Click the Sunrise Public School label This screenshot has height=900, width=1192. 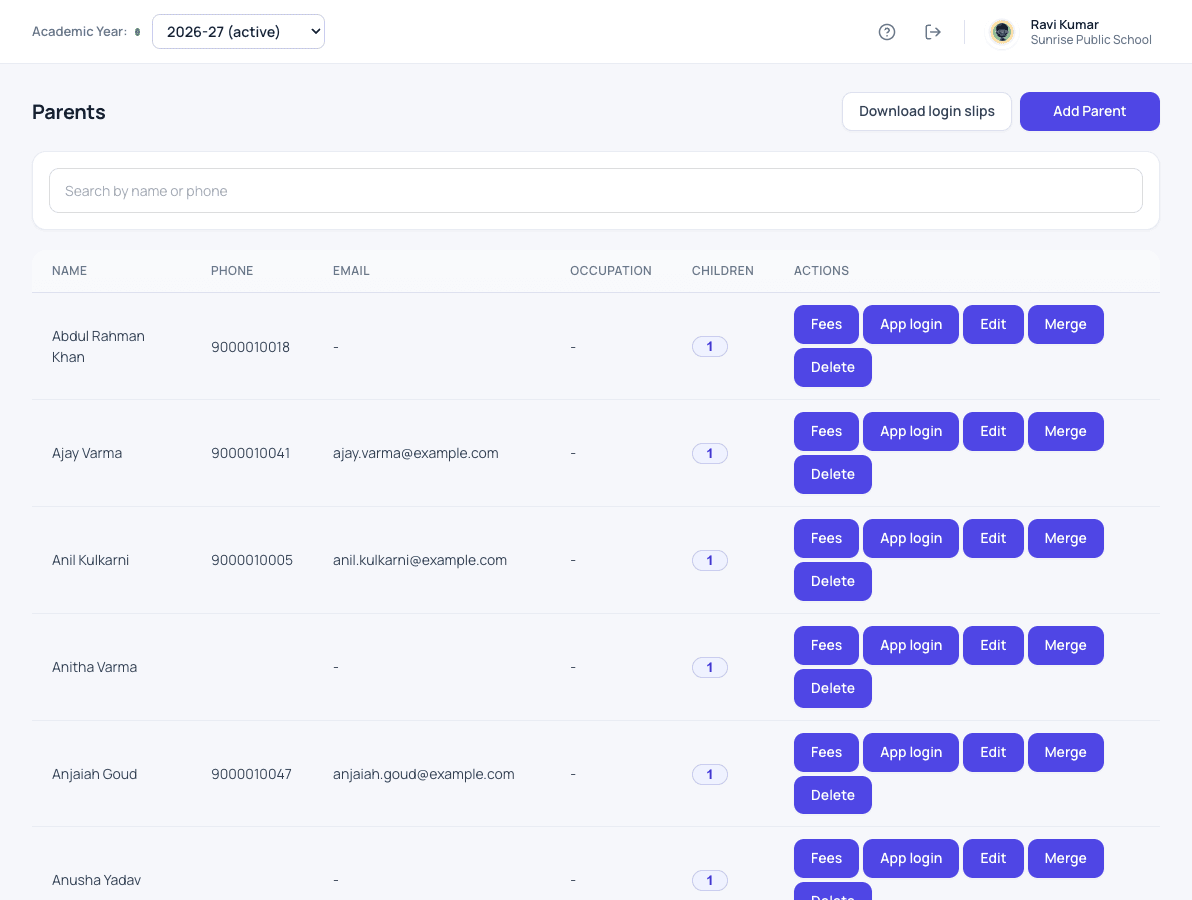pyautogui.click(x=1091, y=40)
